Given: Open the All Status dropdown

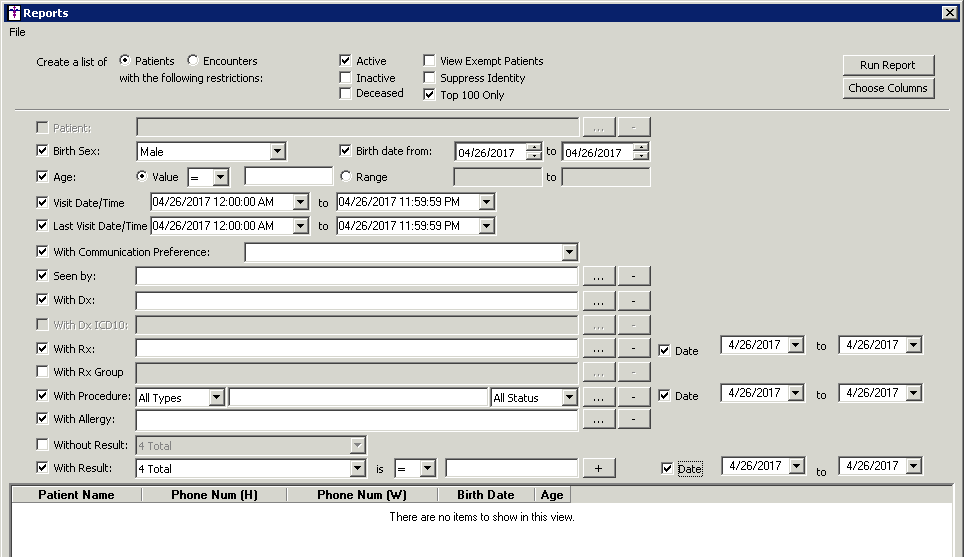Looking at the screenshot, I should pos(569,397).
